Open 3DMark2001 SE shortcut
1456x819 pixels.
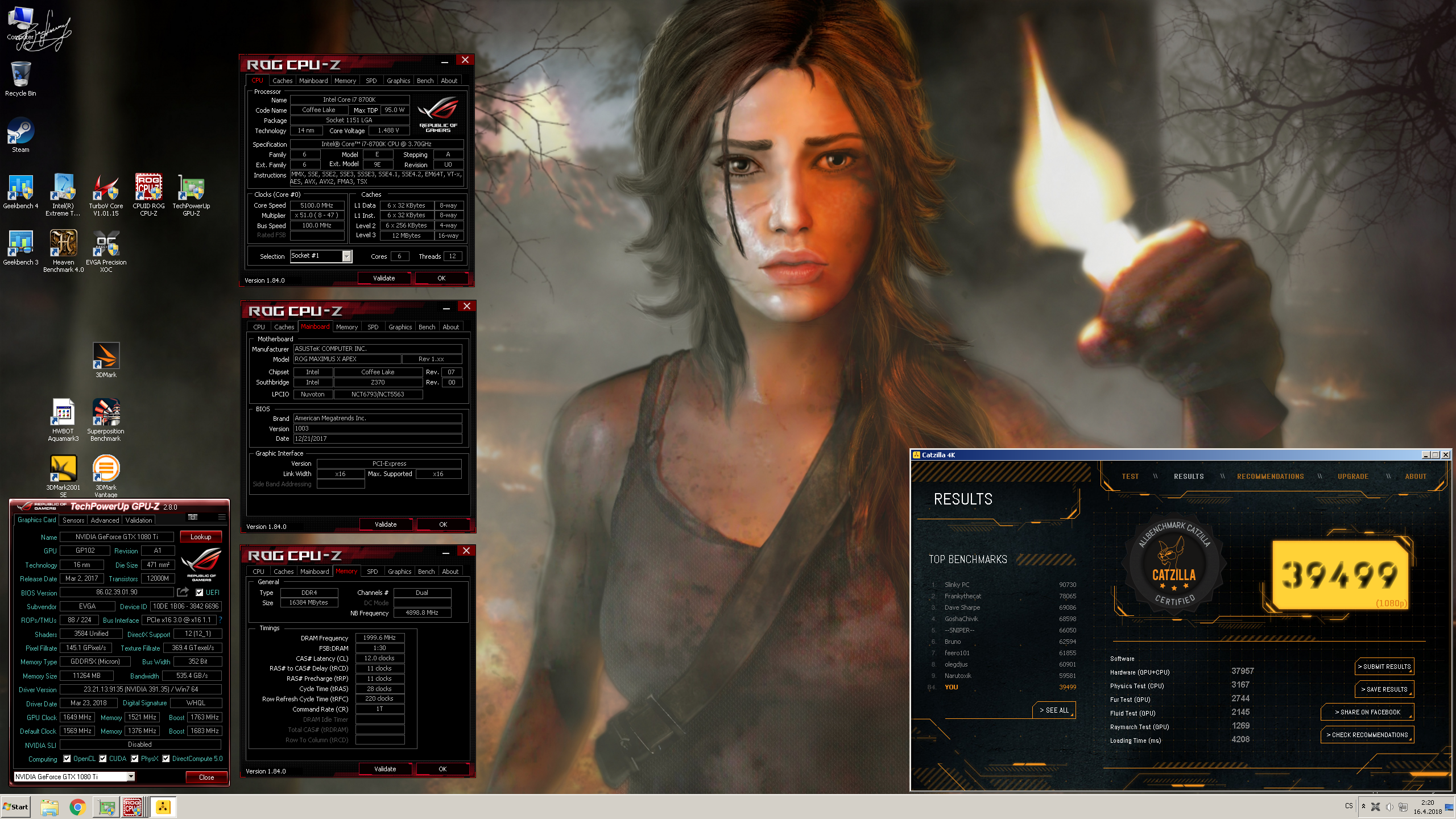click(63, 477)
